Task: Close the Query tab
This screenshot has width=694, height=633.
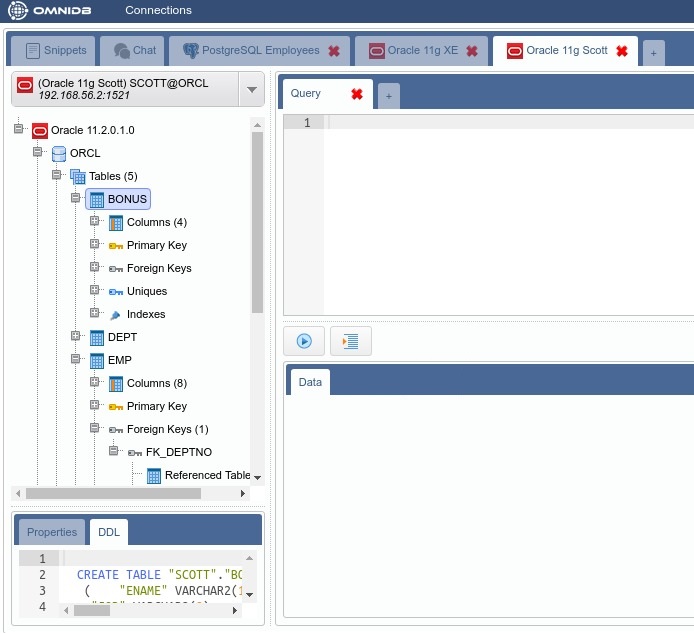Action: click(x=357, y=94)
